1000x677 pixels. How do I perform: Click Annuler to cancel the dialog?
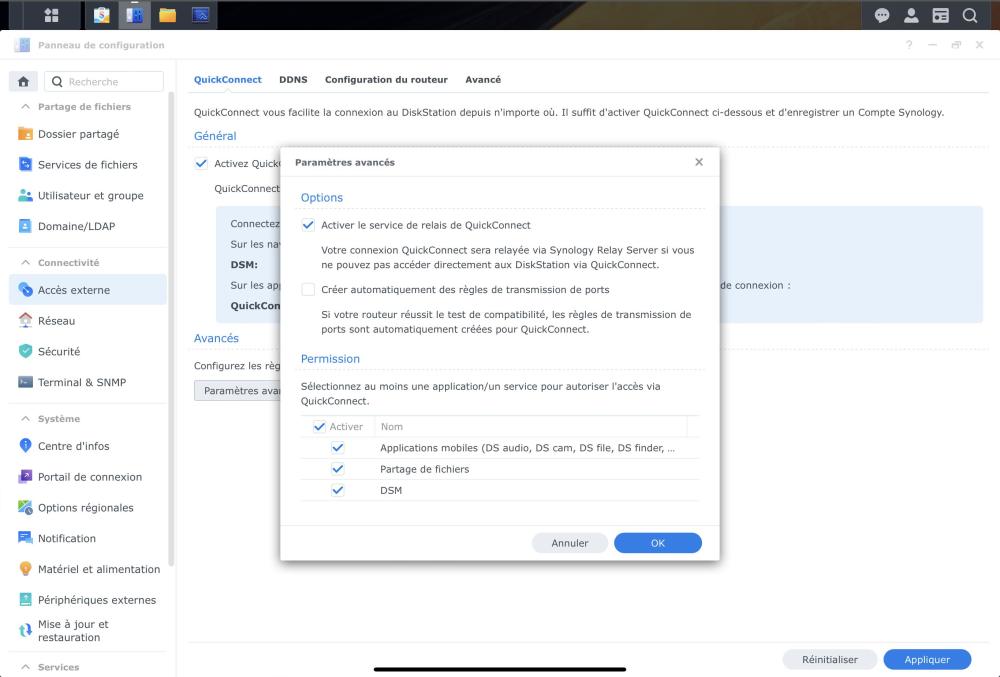[x=570, y=543]
